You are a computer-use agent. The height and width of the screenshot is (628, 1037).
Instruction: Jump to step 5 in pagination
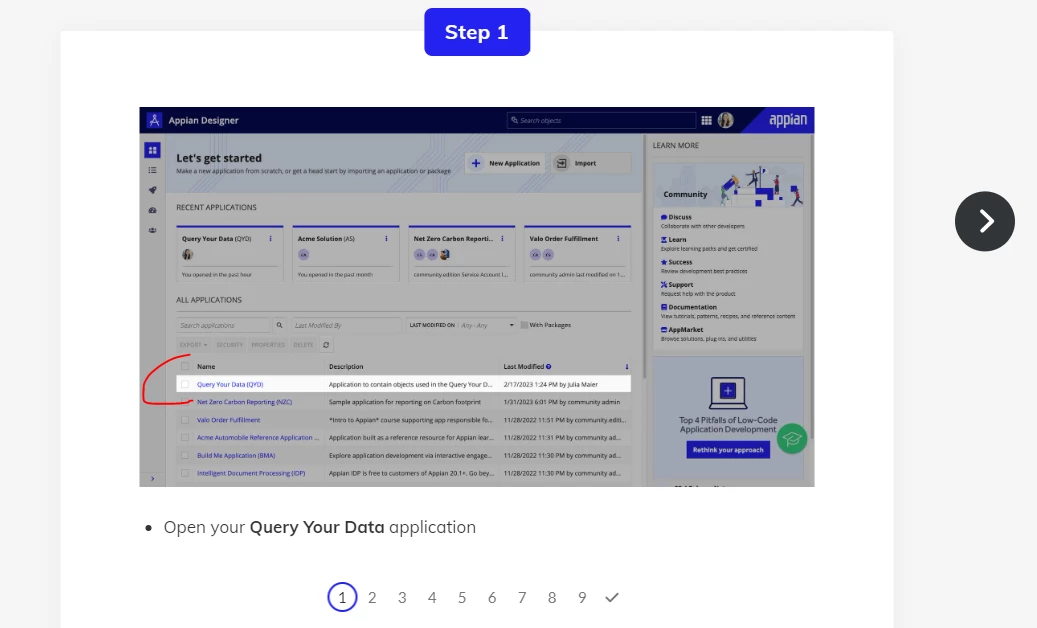click(462, 598)
